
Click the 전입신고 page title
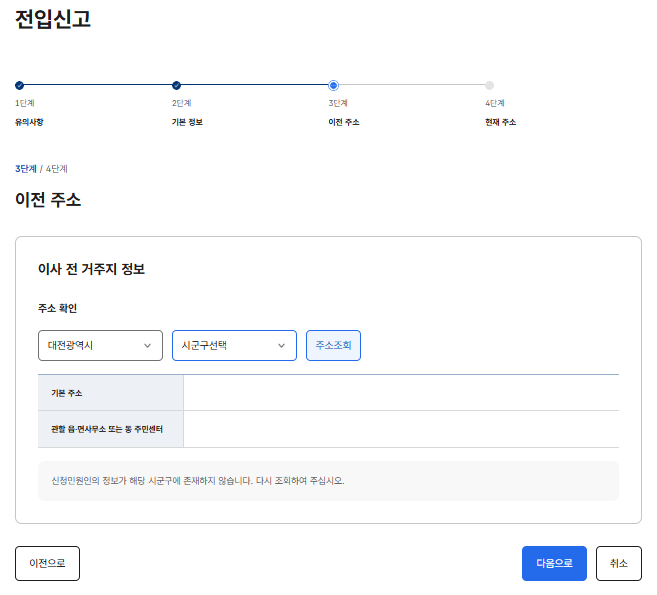pos(53,19)
